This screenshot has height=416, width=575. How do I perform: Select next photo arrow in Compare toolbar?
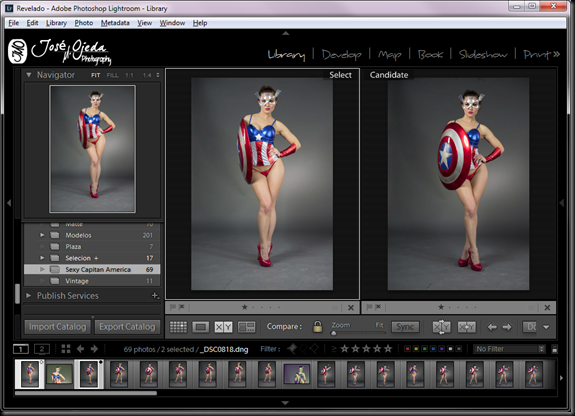[507, 326]
